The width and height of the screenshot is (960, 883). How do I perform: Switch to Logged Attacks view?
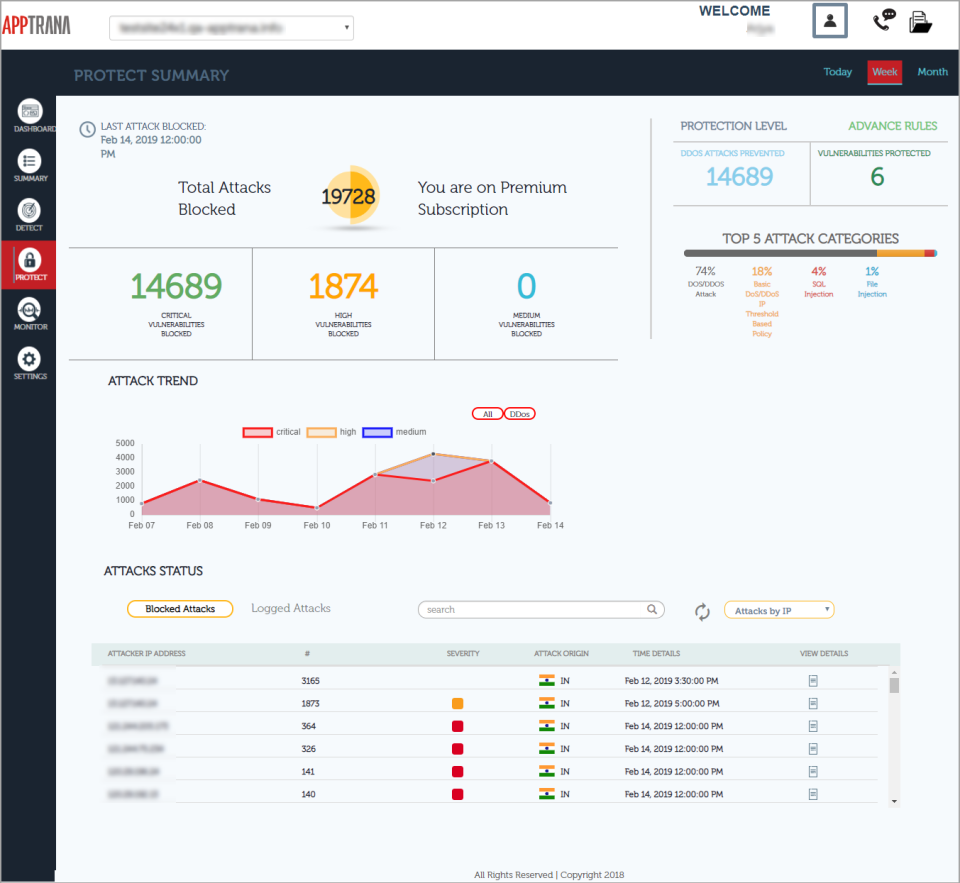point(290,608)
